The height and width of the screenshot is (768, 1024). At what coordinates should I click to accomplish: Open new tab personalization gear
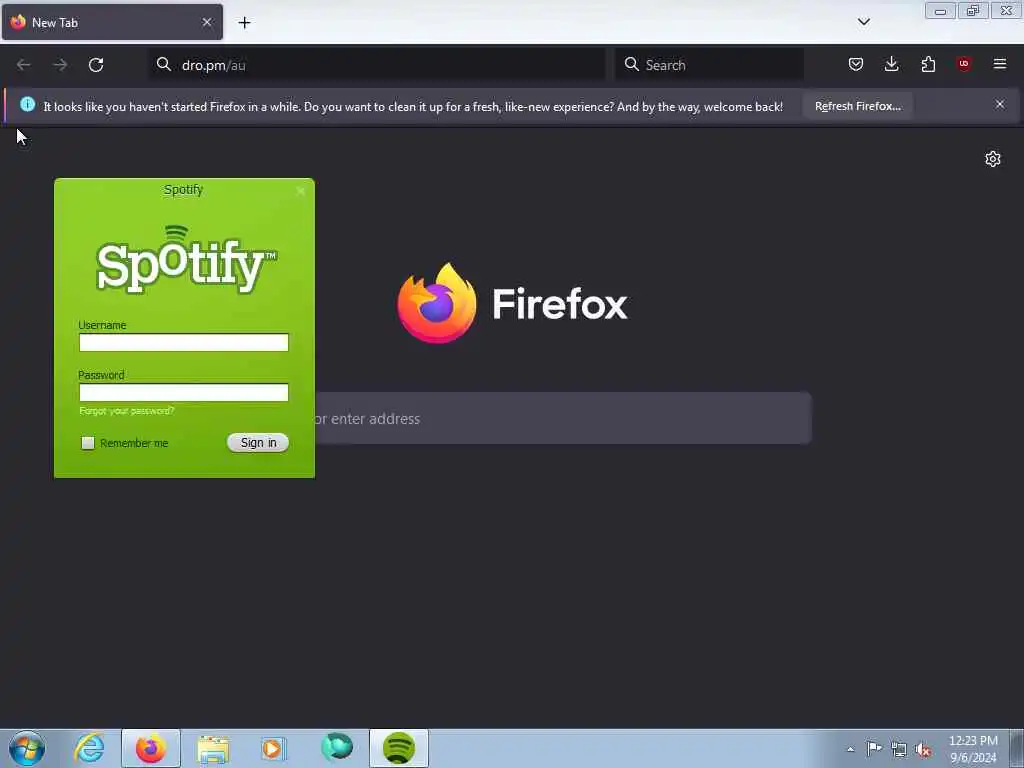(x=993, y=159)
